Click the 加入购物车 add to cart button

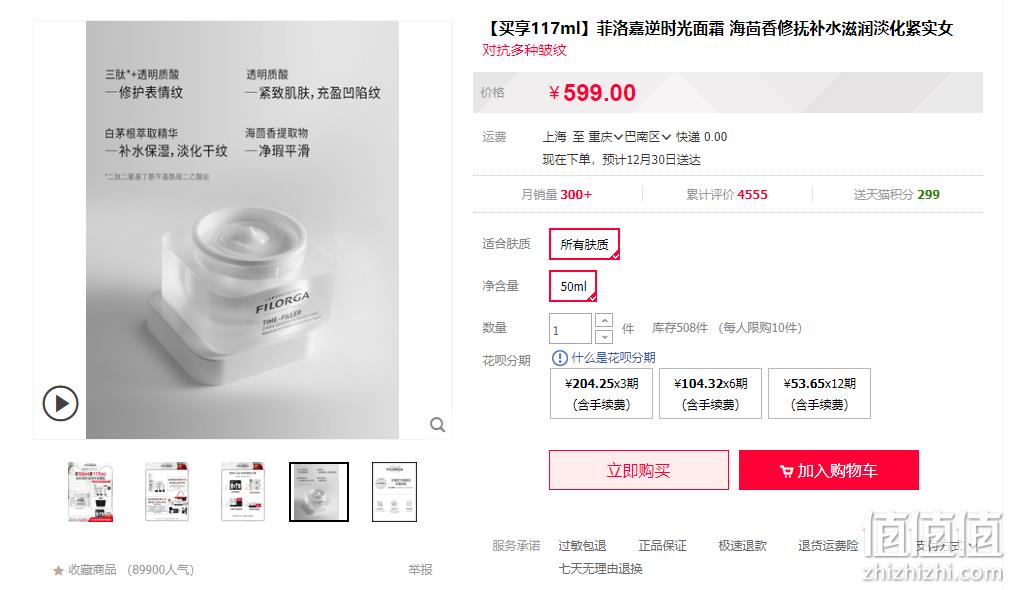pyautogui.click(x=829, y=470)
